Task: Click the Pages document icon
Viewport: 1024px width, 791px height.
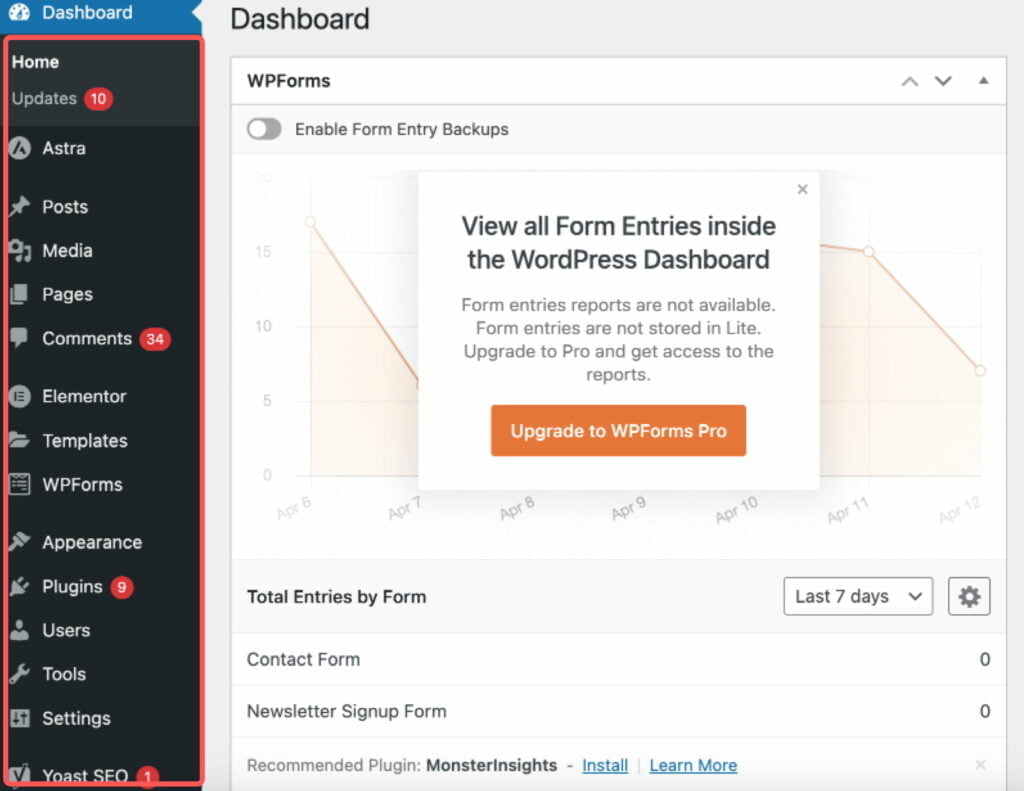Action: (20, 295)
